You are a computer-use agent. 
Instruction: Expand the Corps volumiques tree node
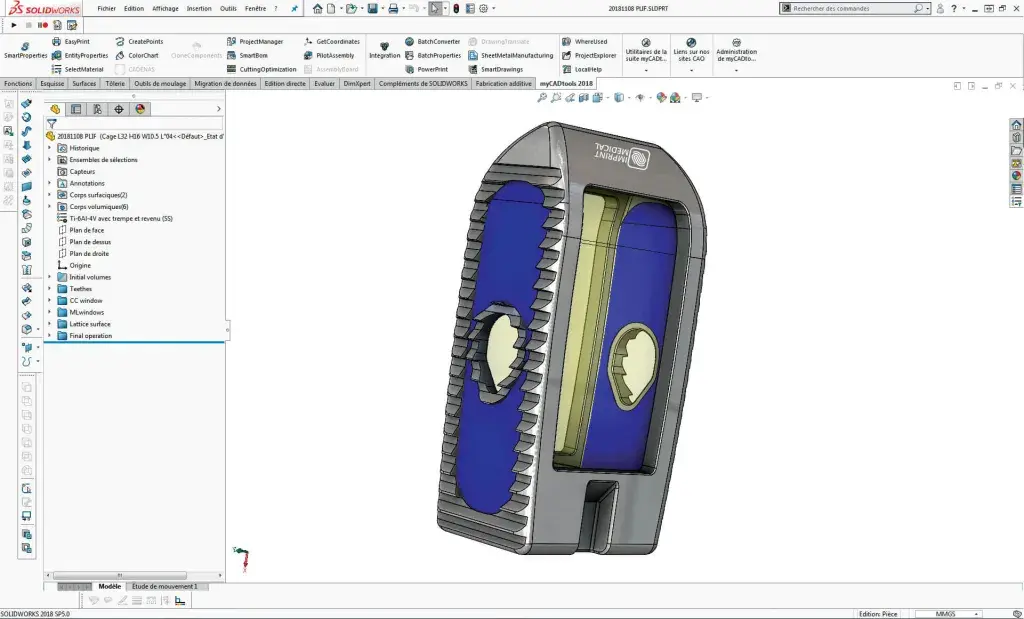(49, 207)
